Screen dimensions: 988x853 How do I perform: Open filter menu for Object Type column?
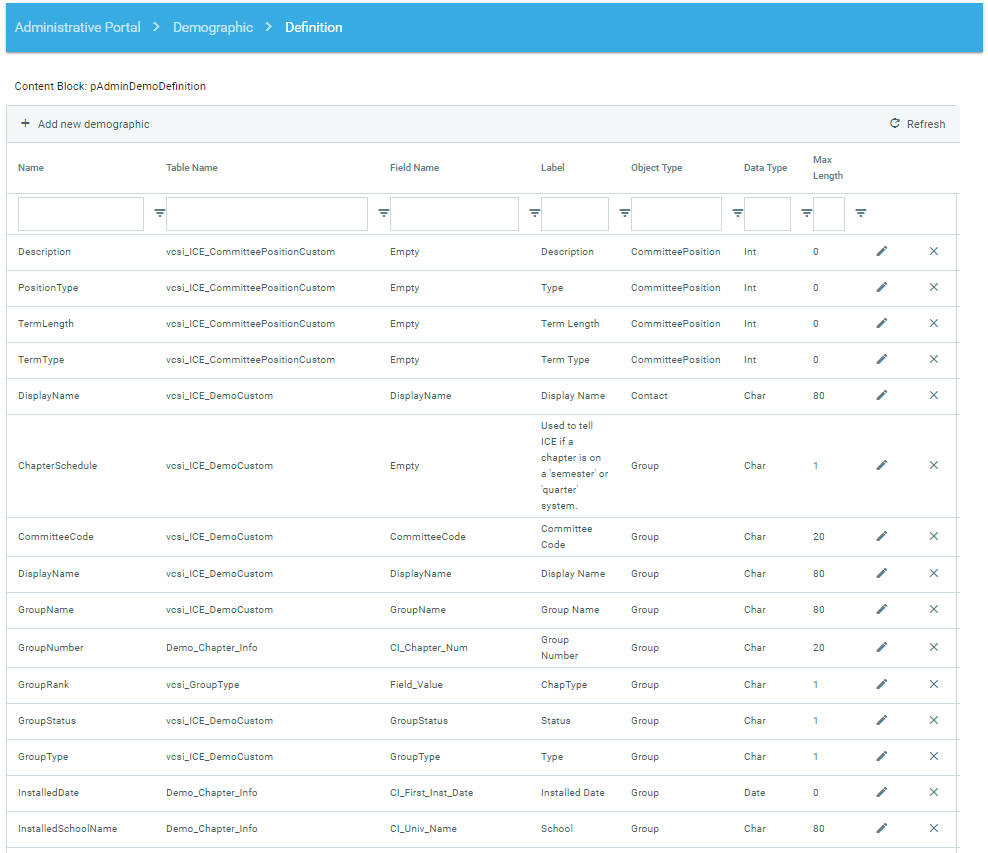[x=737, y=213]
